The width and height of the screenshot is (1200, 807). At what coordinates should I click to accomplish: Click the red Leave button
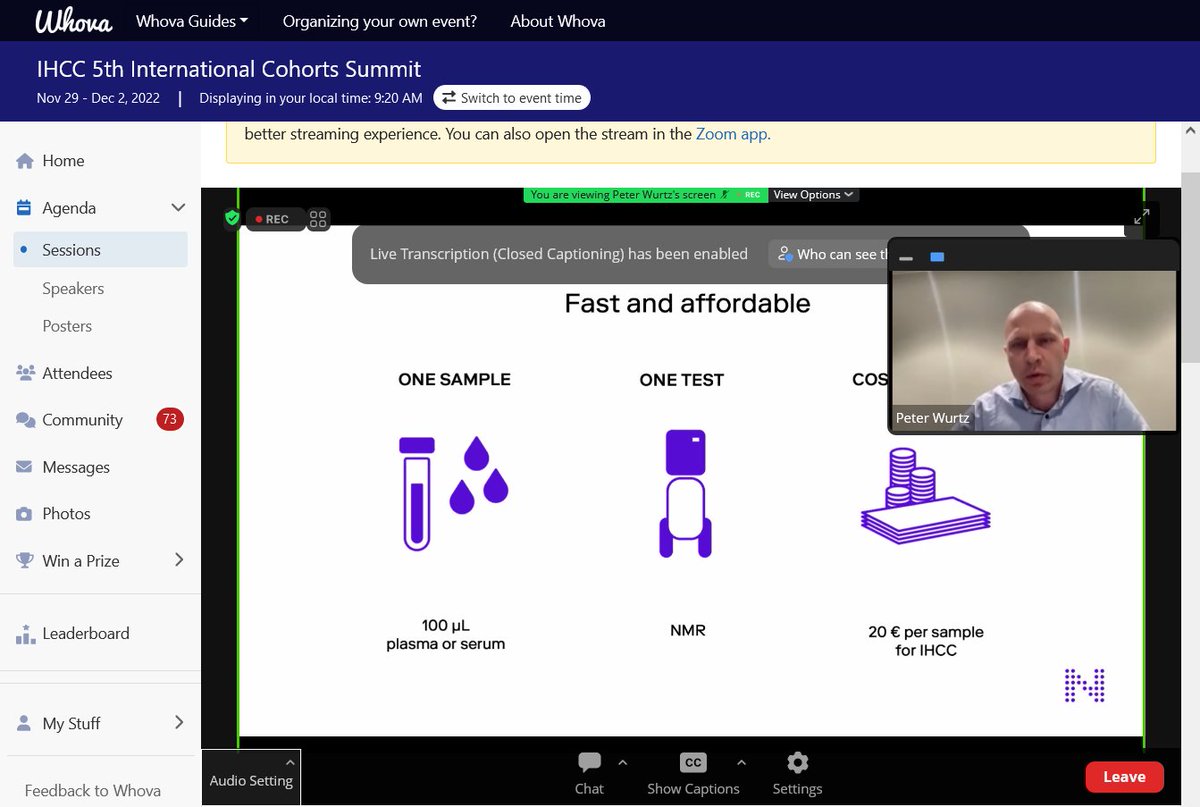click(1124, 777)
